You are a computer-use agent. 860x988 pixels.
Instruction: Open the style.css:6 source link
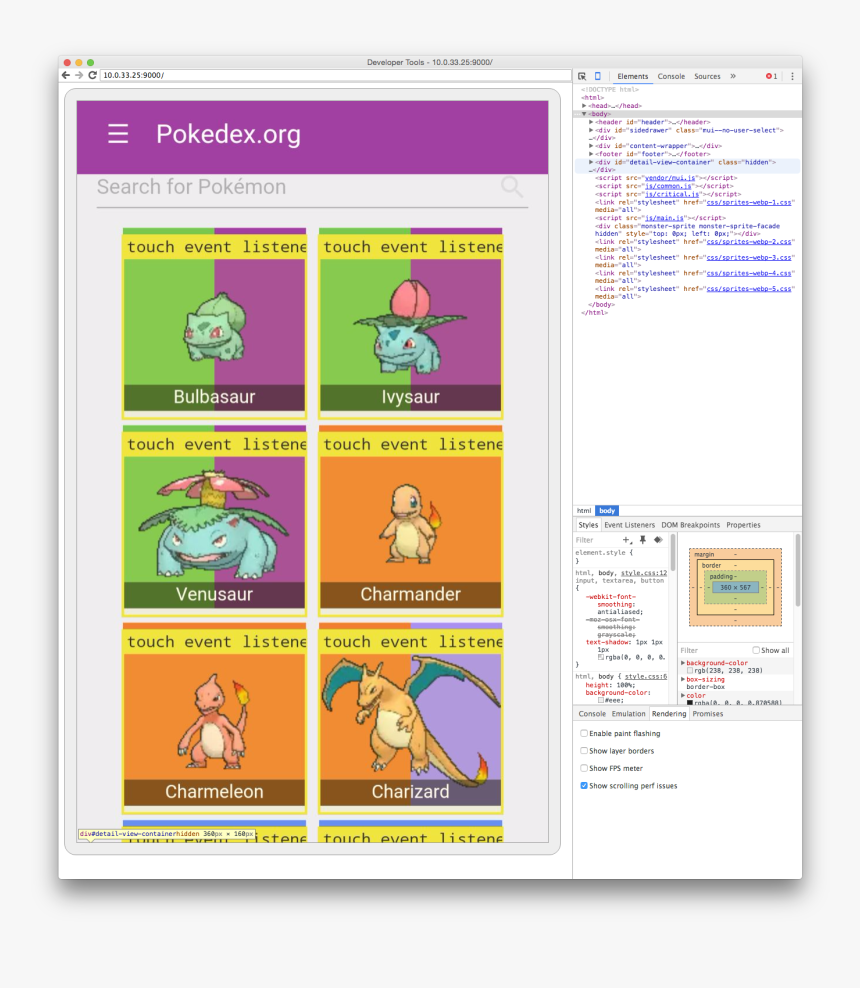[646, 676]
